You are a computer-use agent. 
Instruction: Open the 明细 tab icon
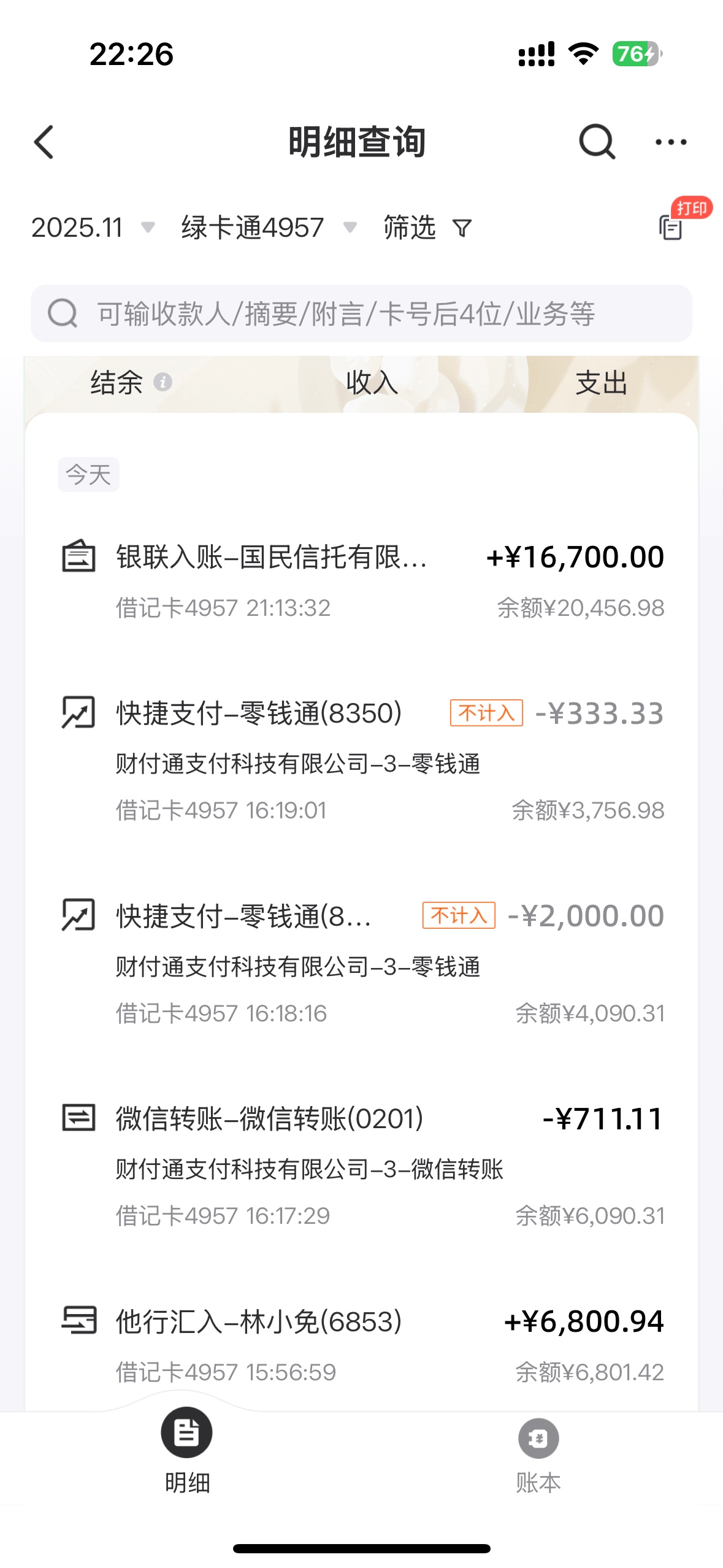point(187,1432)
